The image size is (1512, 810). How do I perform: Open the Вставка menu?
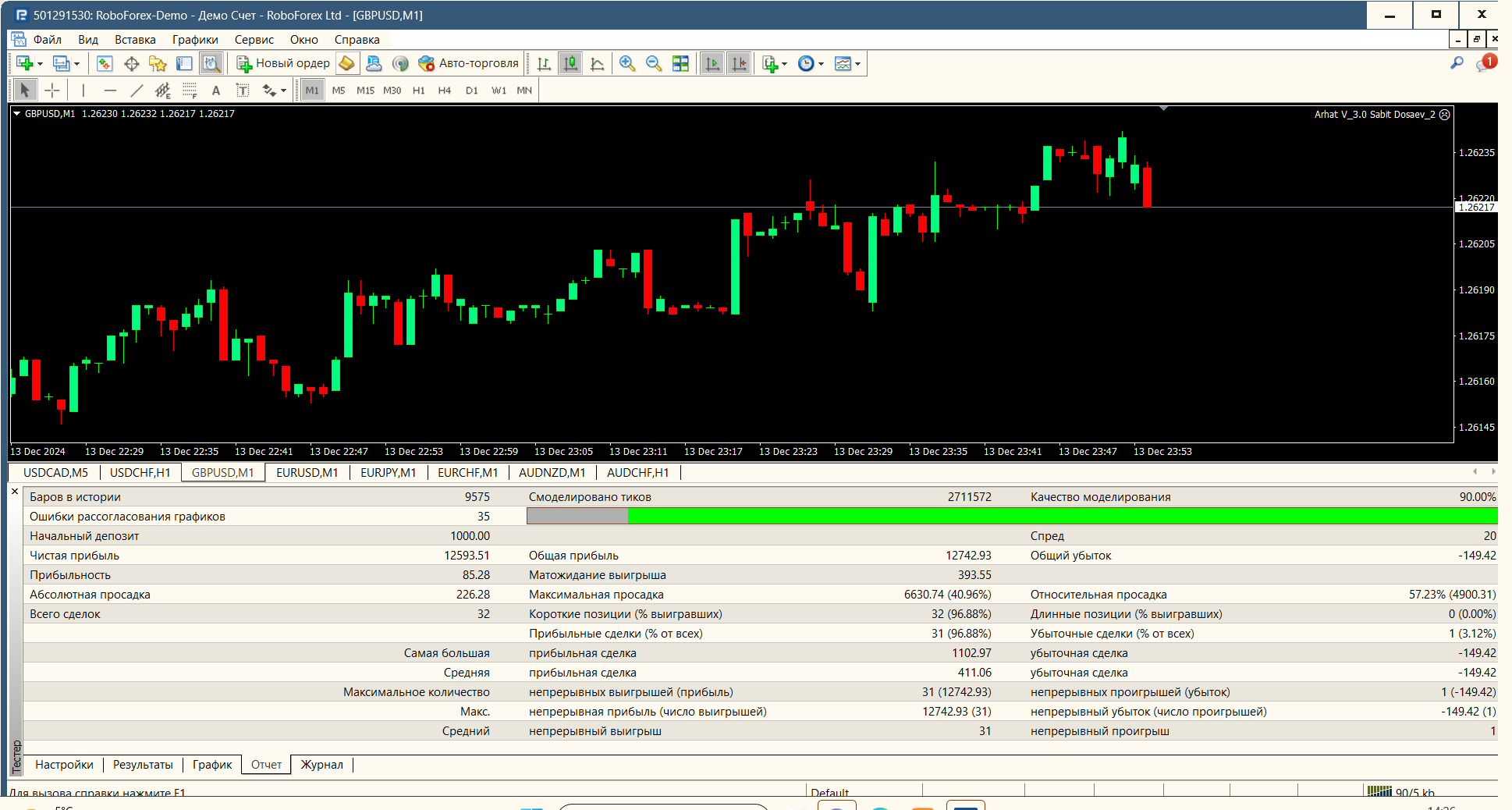(135, 40)
